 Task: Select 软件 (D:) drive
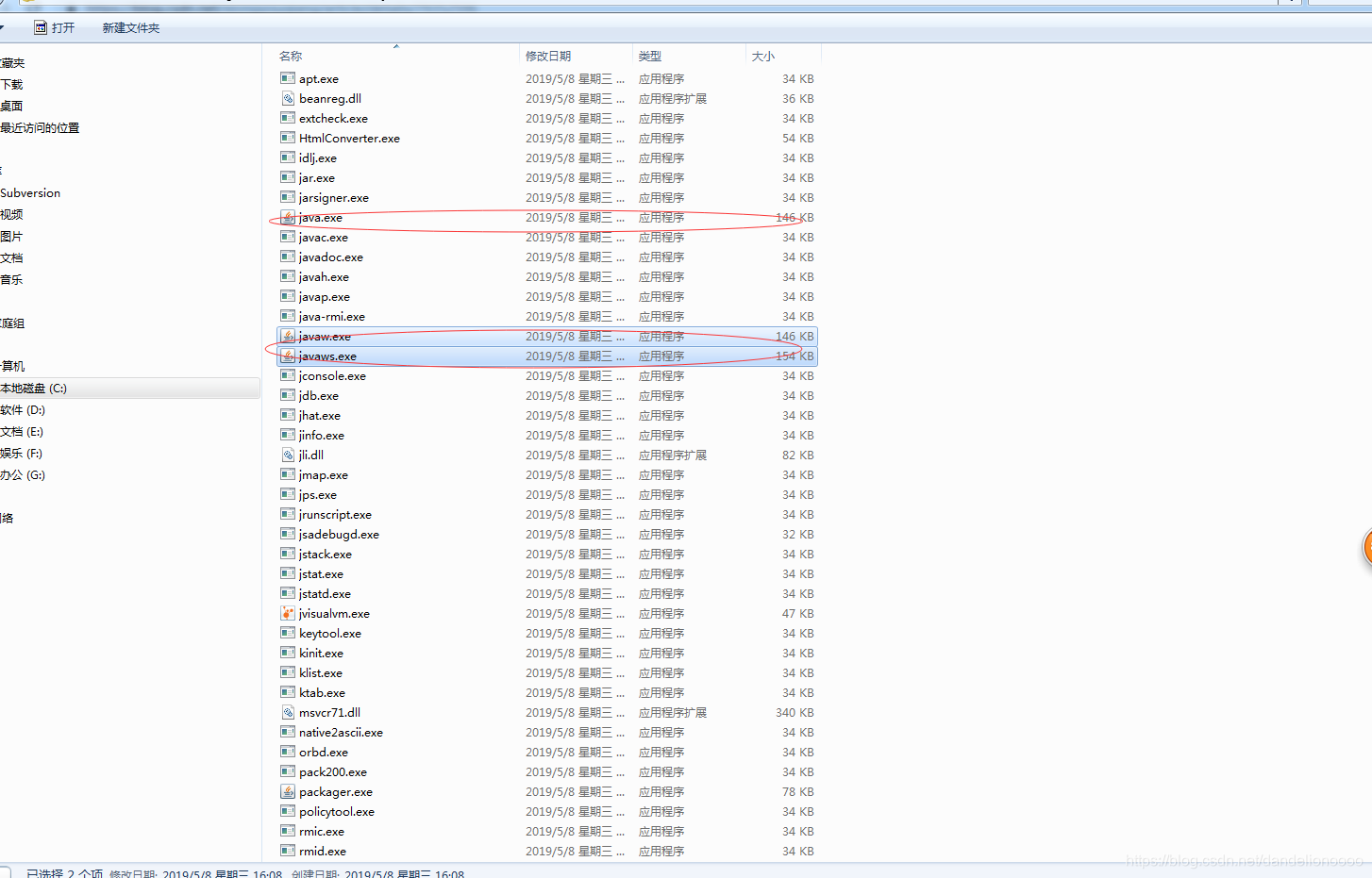[x=23, y=410]
